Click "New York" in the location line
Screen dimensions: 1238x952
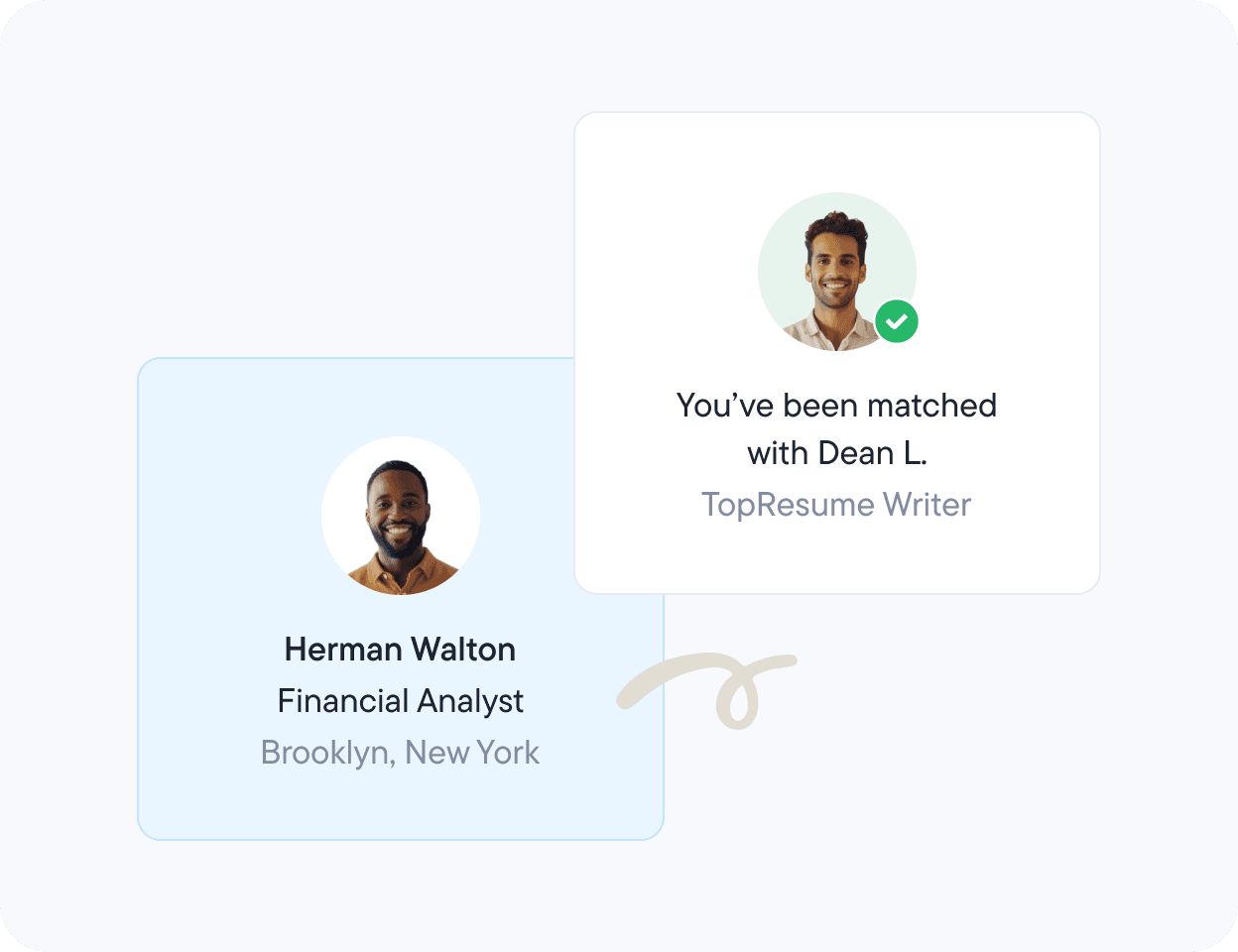(472, 753)
